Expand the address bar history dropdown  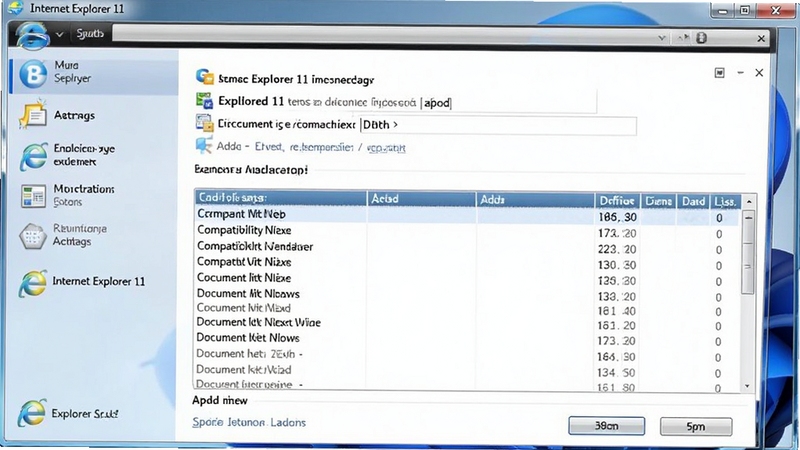(662, 38)
